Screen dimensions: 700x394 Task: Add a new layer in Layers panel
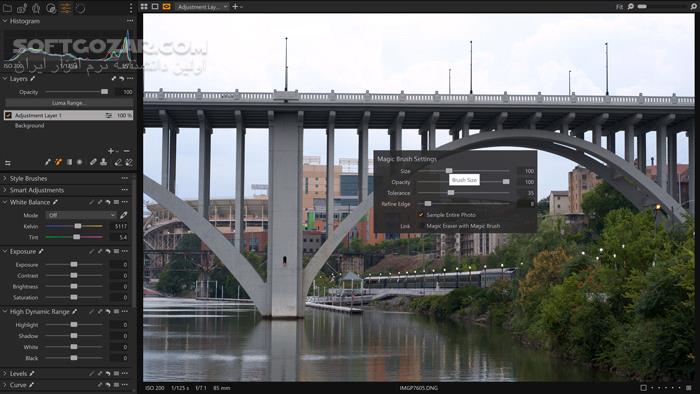pos(111,151)
